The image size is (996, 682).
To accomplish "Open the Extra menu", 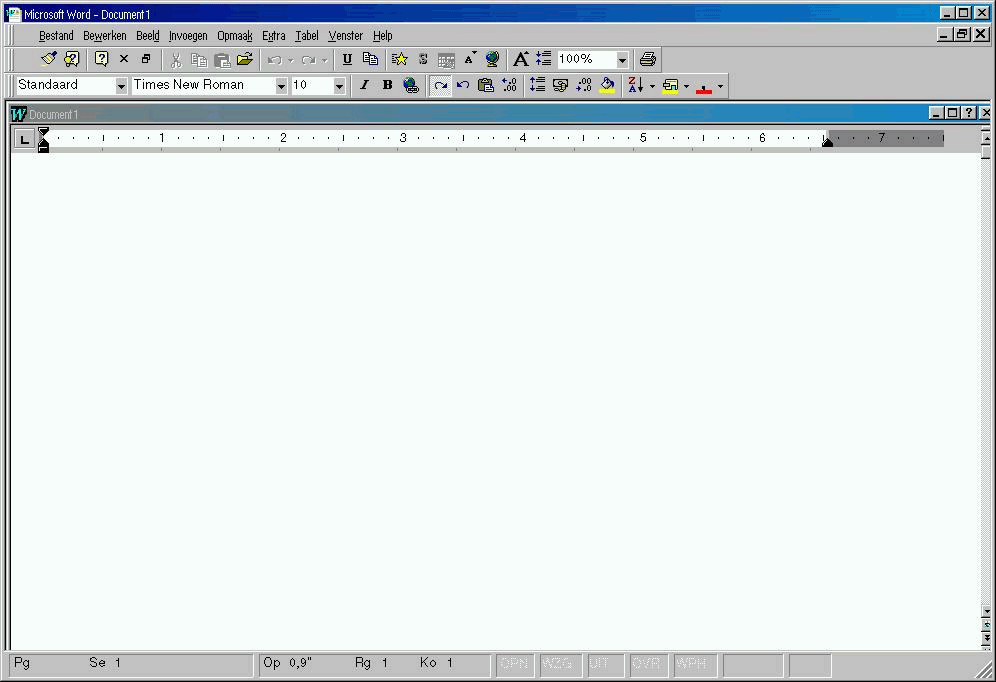I will click(274, 36).
